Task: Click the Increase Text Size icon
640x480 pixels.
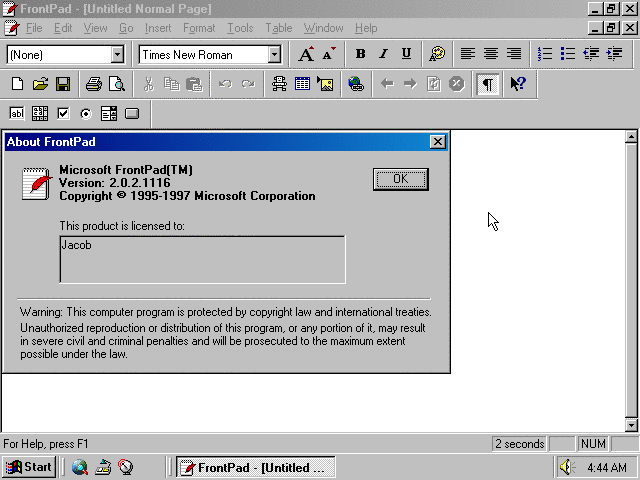Action: coord(306,54)
